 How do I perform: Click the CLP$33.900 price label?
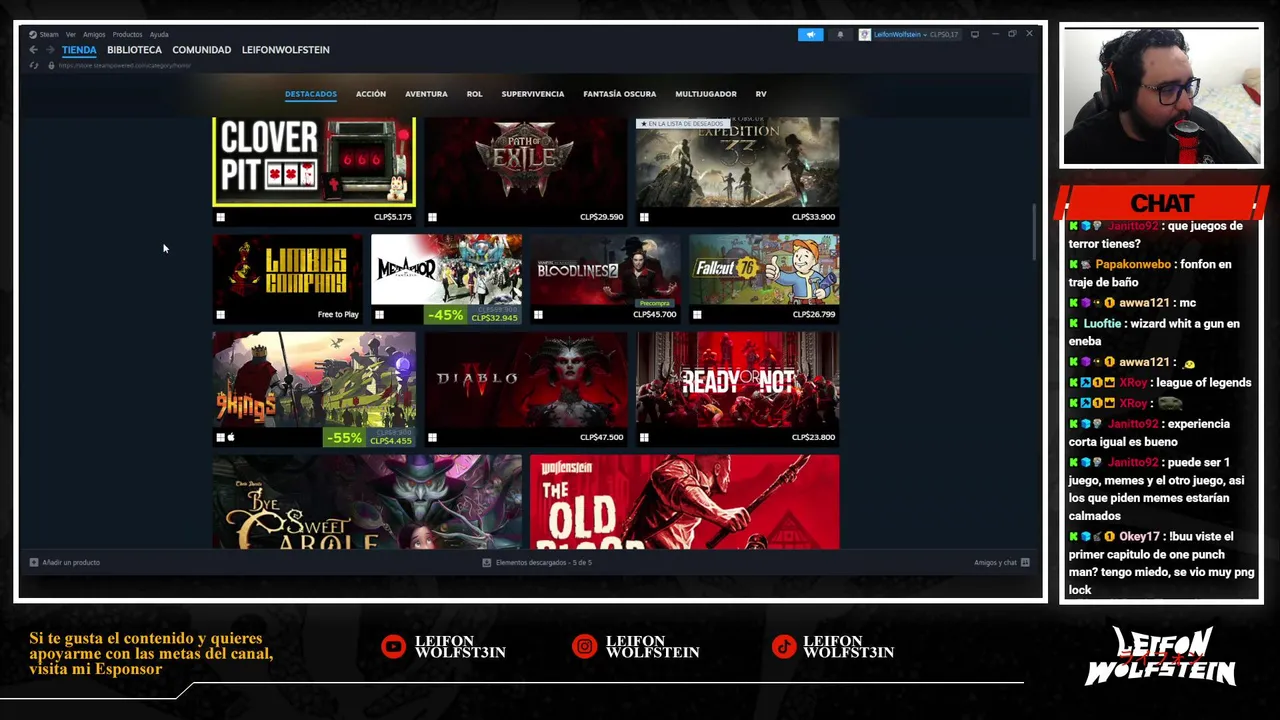tap(813, 217)
